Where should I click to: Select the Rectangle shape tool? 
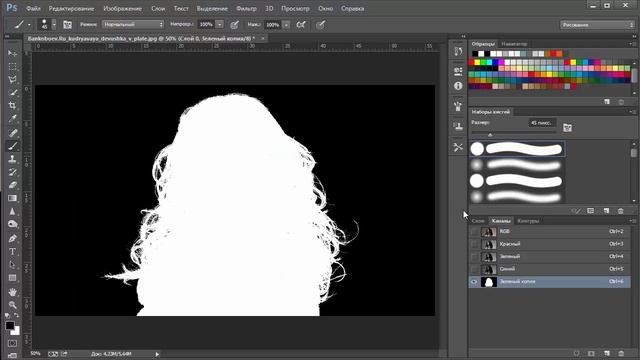[x=12, y=278]
